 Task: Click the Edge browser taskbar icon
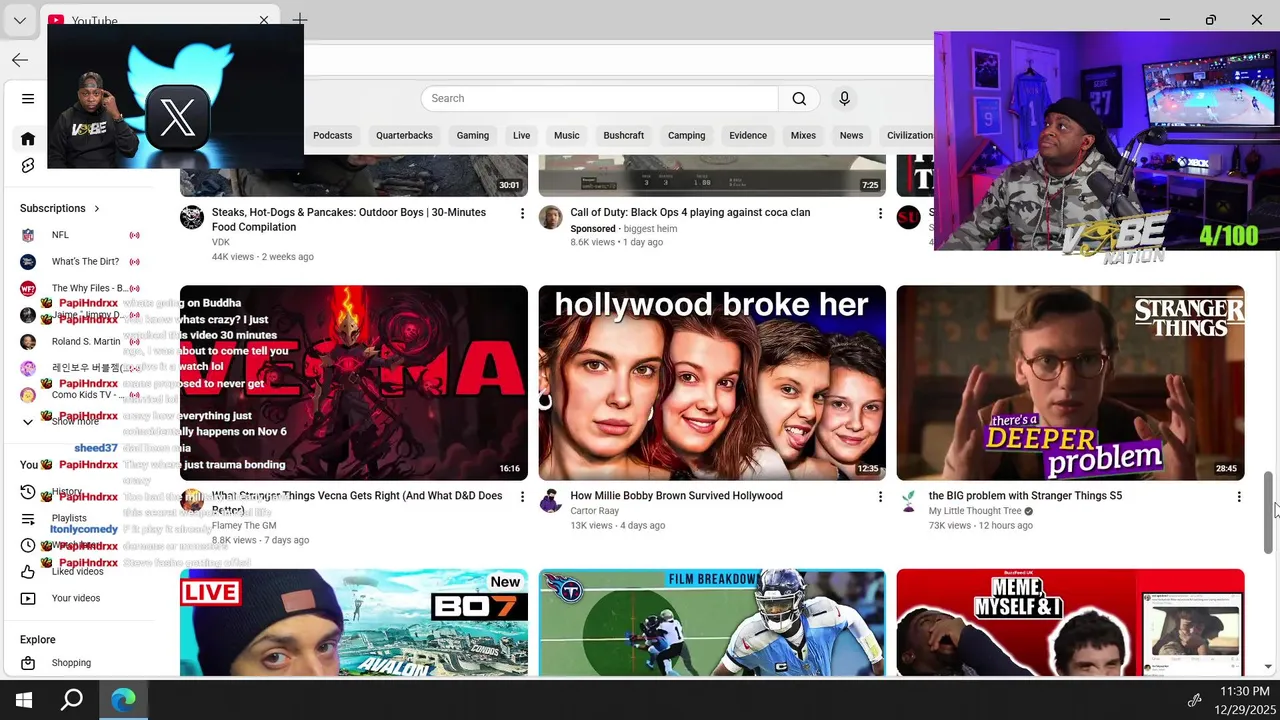[124, 700]
